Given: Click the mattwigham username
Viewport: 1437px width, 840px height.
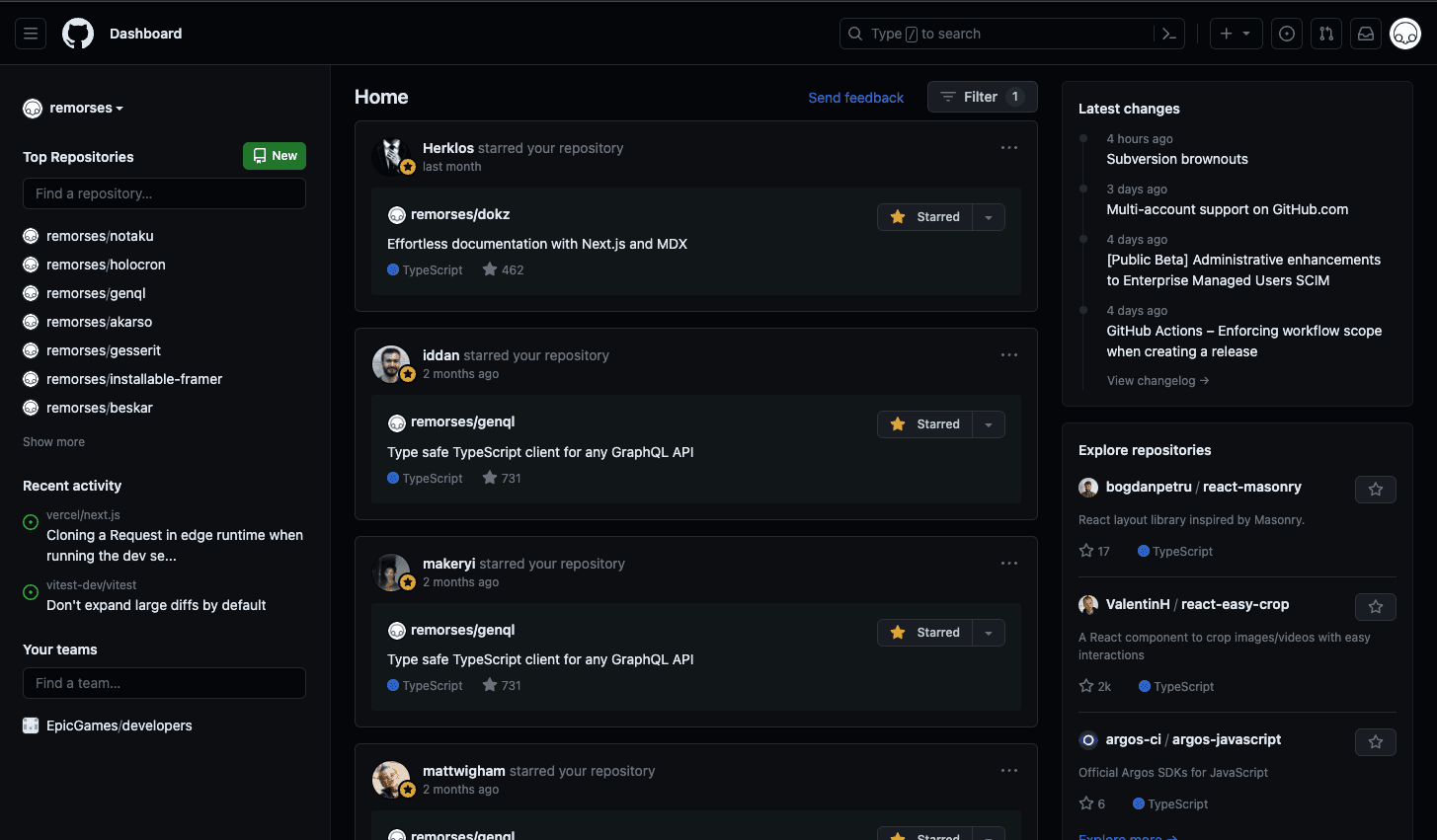Looking at the screenshot, I should tap(464, 771).
